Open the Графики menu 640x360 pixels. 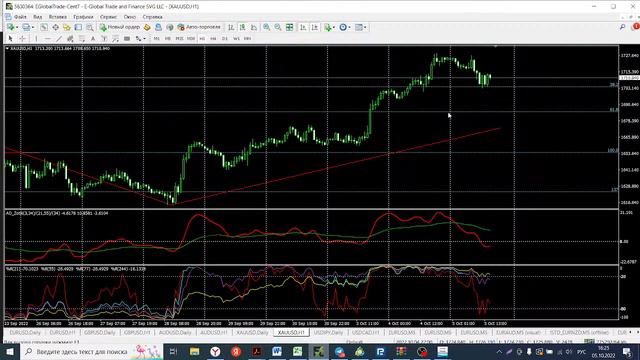tap(83, 17)
